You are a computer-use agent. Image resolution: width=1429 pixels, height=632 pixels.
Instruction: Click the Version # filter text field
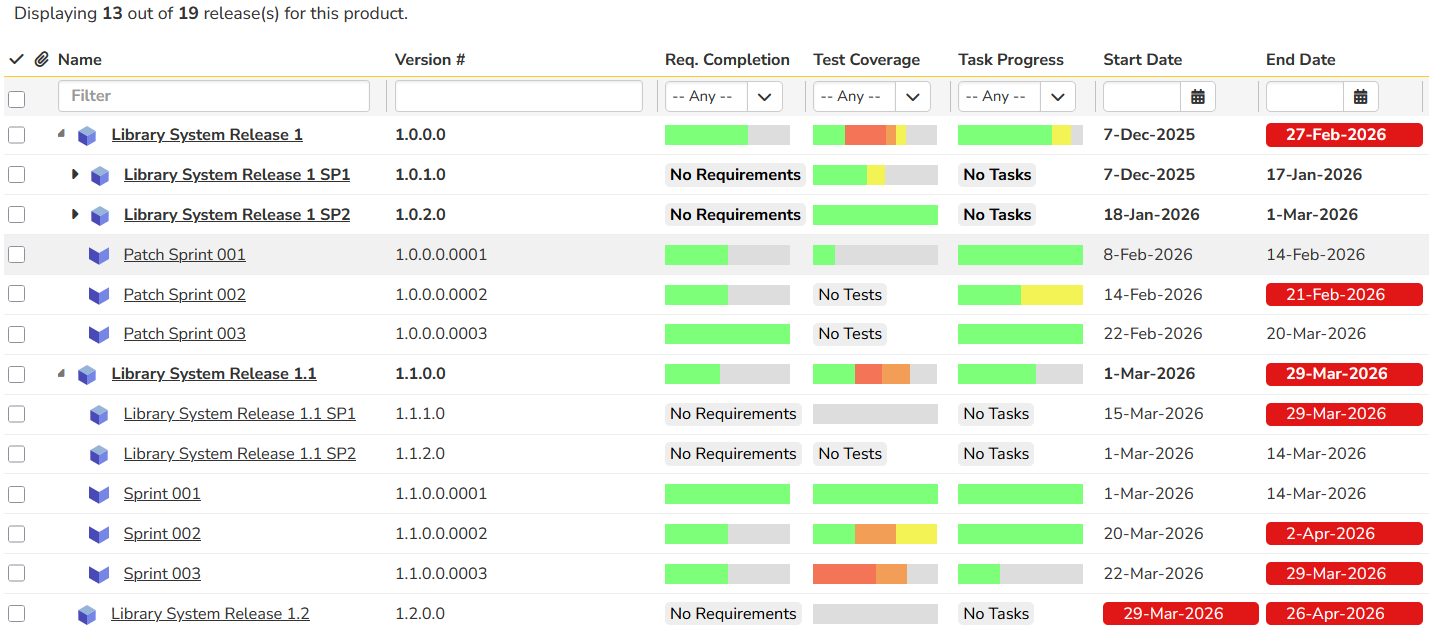click(519, 96)
